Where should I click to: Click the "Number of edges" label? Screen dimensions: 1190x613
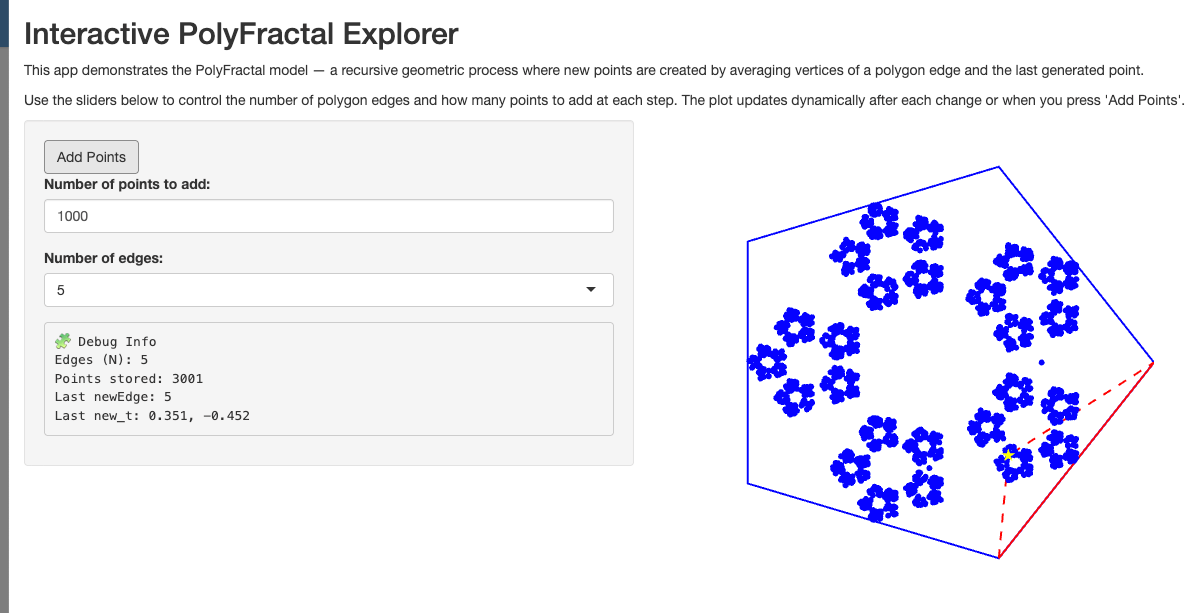pos(103,258)
